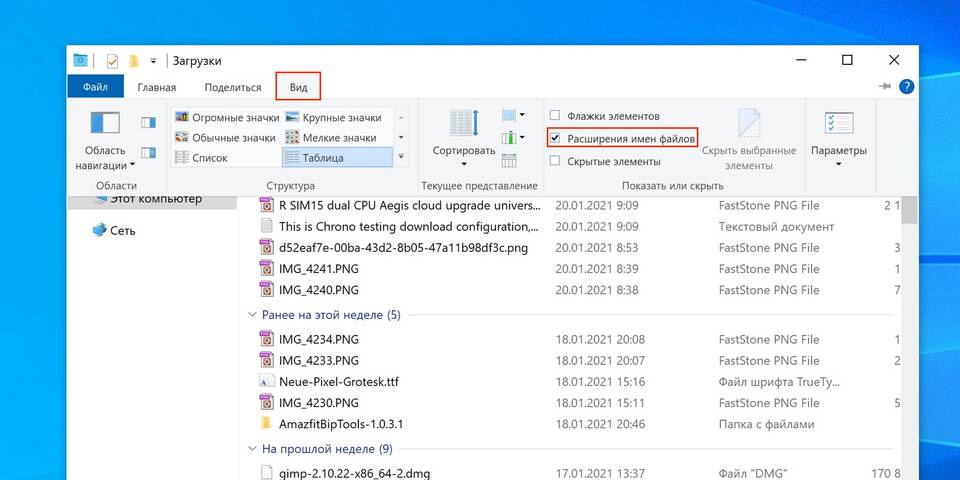
Task: Open the quick access toolbar dropdown arrow
Action: [x=153, y=61]
